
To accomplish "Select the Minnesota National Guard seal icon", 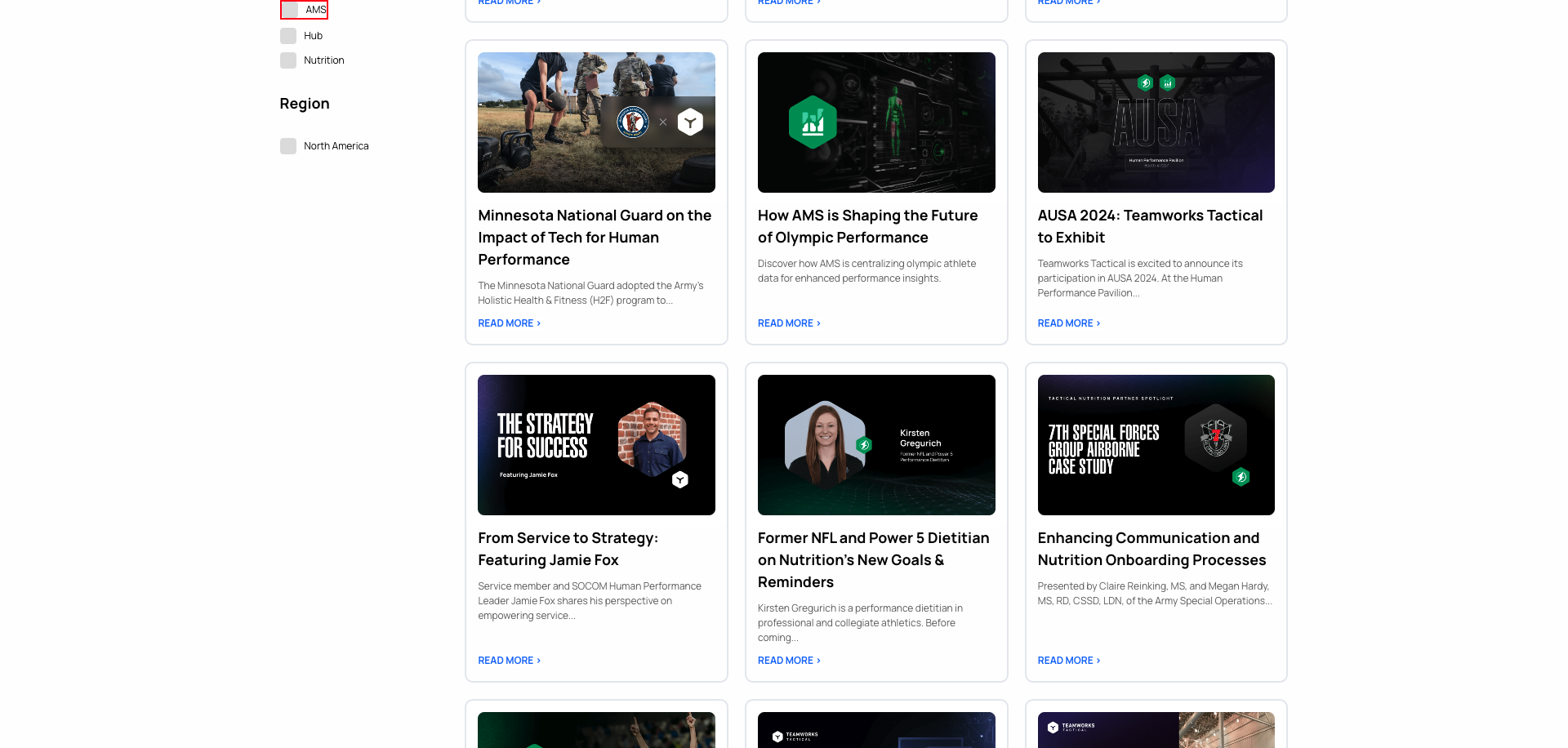I will [x=633, y=121].
